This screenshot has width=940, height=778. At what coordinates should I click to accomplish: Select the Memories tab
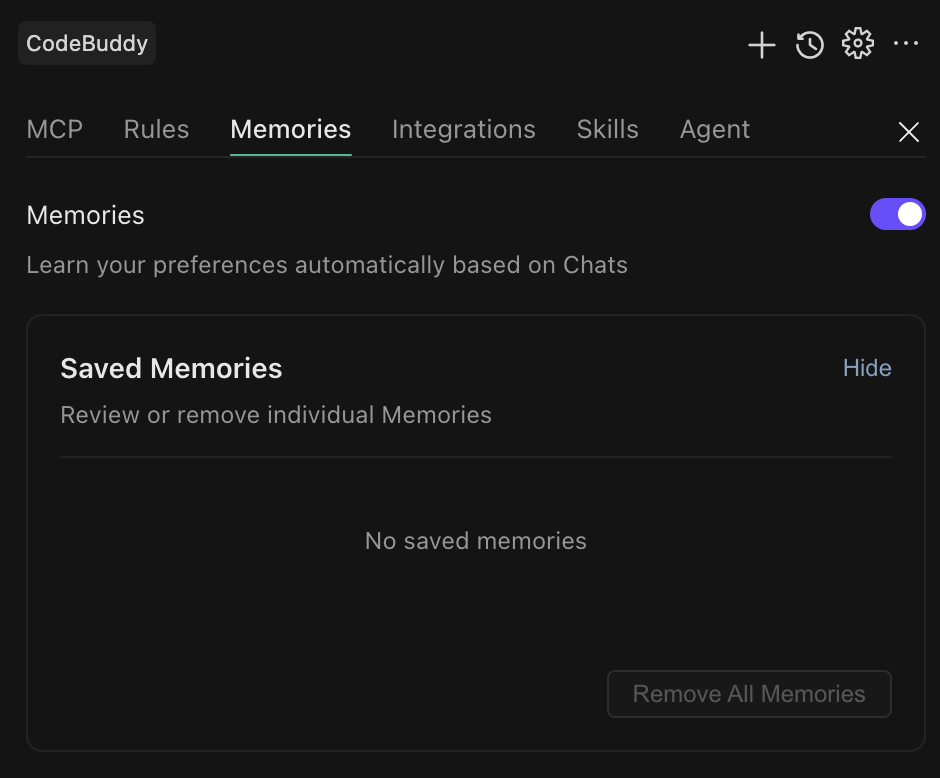290,130
